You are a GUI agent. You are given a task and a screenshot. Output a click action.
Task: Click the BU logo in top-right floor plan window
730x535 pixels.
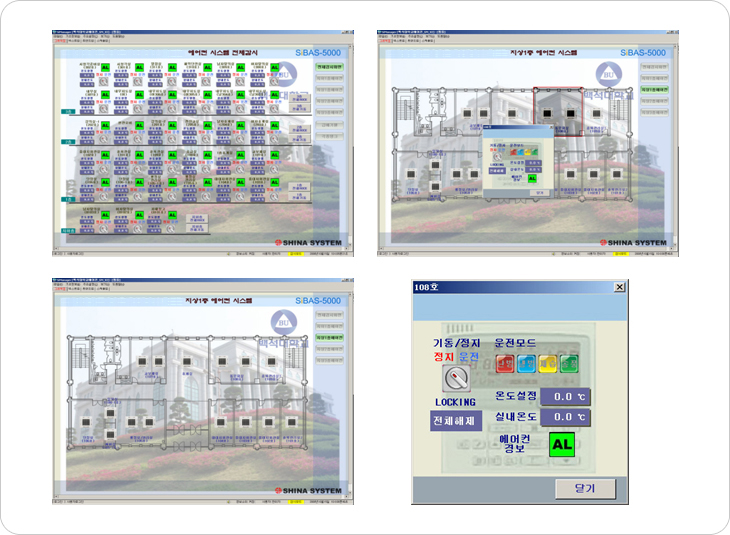[x=609, y=73]
